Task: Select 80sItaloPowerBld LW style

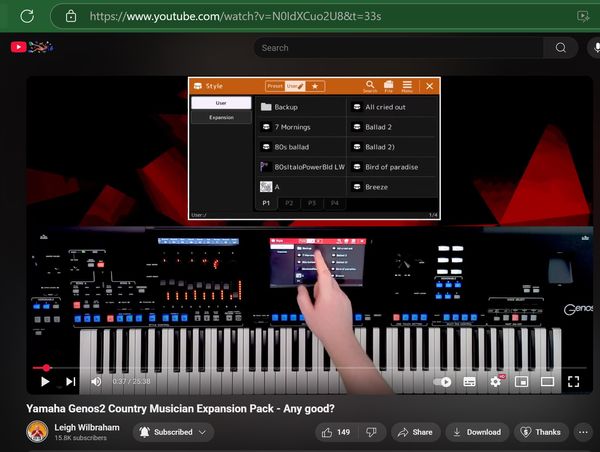Action: [x=302, y=167]
